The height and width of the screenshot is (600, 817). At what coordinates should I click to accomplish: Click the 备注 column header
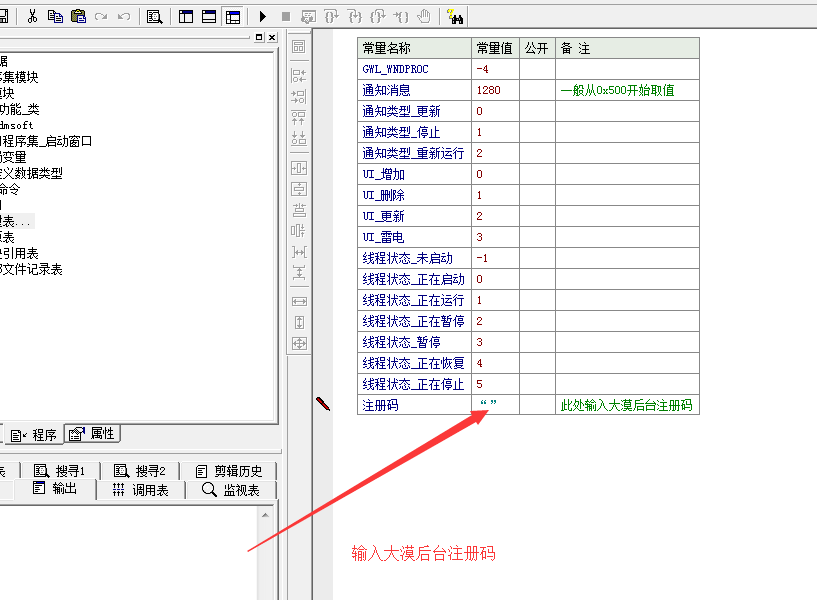coord(627,48)
